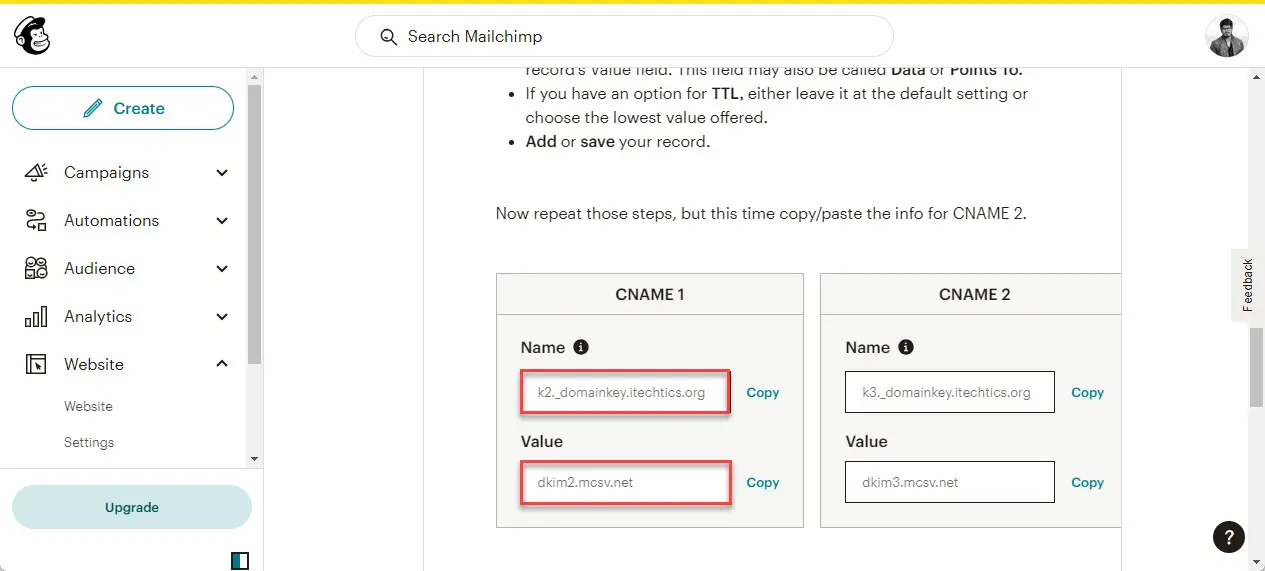This screenshot has height=571, width=1265.
Task: Click info icon beside CNAME 2 Name
Action: pos(906,347)
